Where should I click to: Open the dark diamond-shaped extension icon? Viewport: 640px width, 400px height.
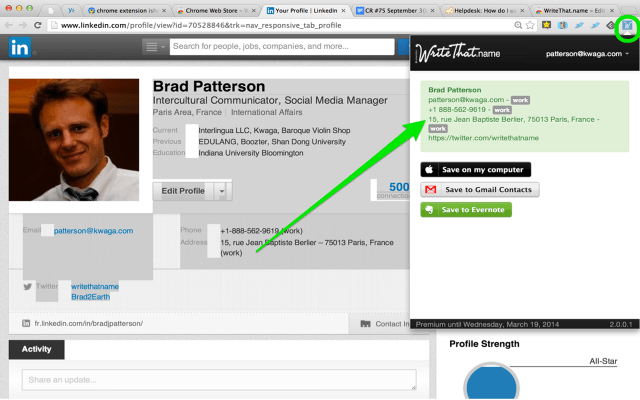point(611,25)
